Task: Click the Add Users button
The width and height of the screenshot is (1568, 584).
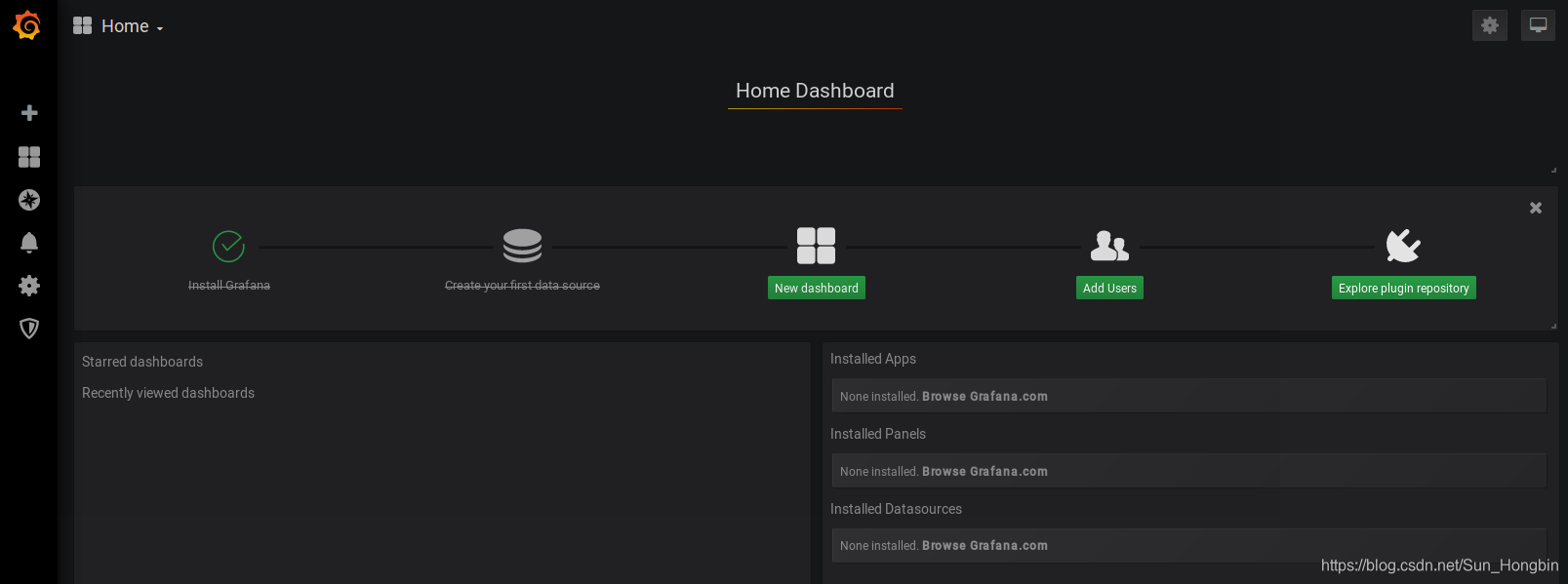Action: coord(1109,288)
